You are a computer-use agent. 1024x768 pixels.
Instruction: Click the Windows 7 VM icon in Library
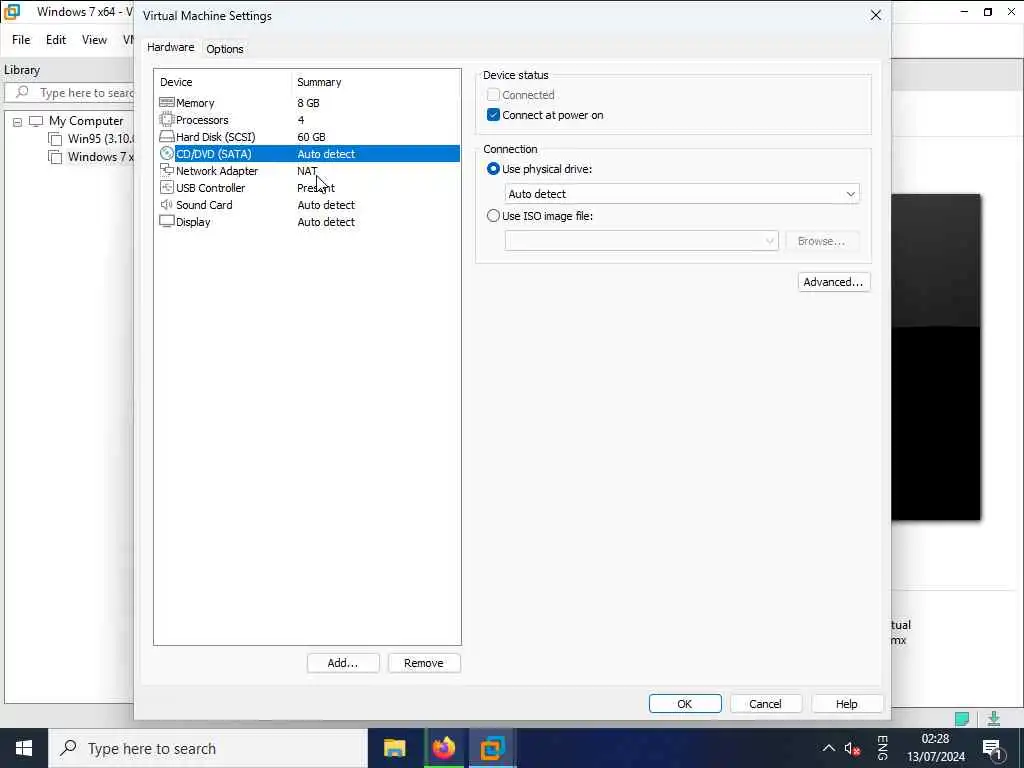click(56, 157)
